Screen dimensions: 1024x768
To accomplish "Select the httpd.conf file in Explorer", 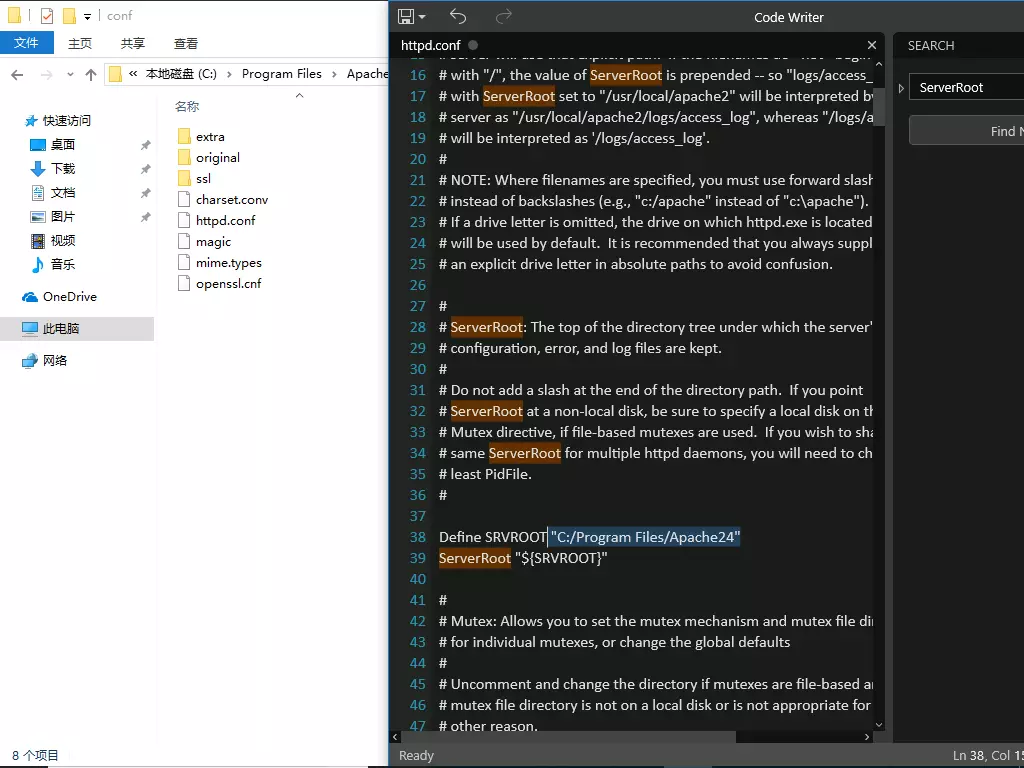I will 225,220.
